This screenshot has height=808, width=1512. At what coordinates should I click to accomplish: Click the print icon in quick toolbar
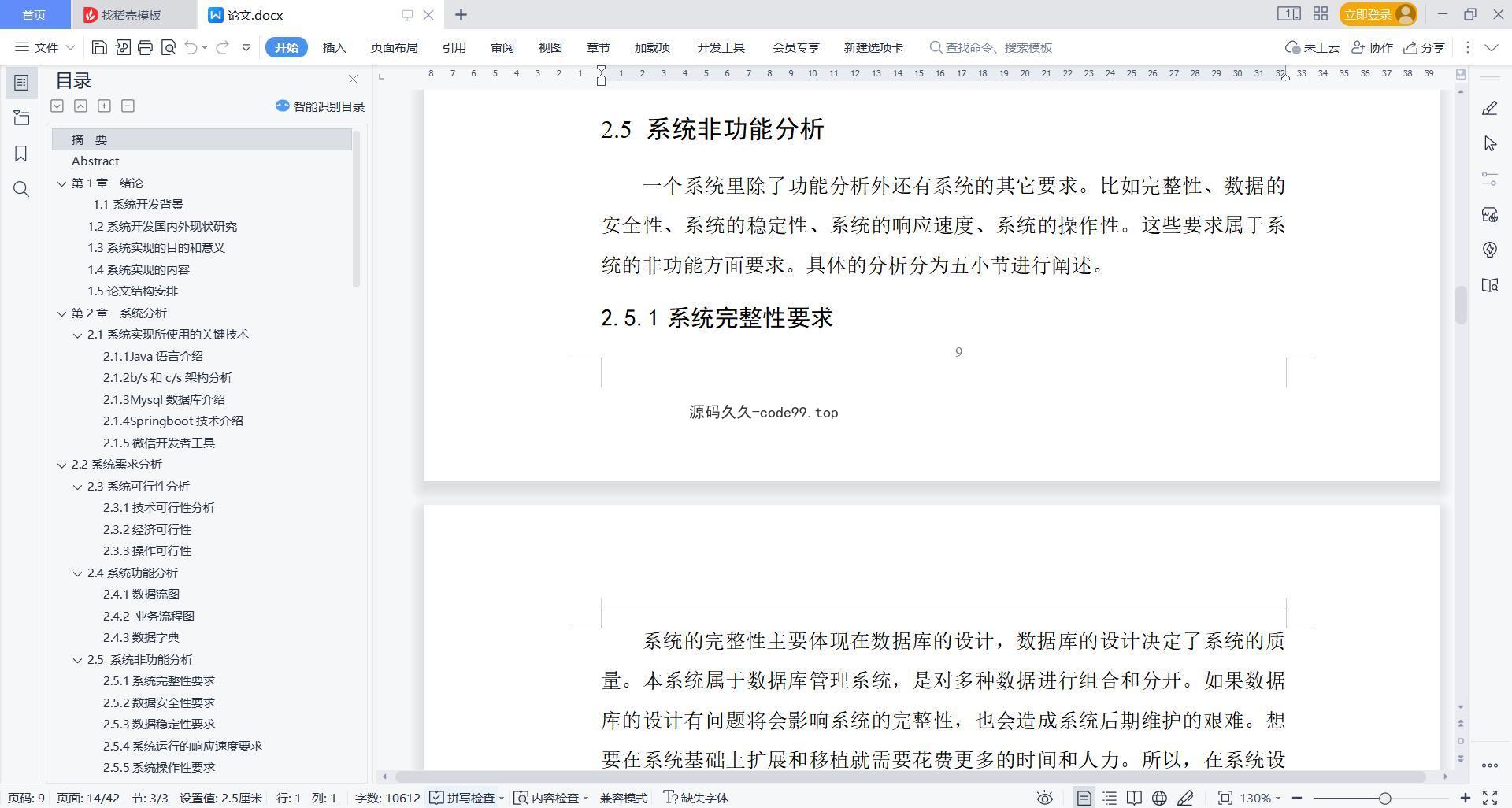[145, 48]
